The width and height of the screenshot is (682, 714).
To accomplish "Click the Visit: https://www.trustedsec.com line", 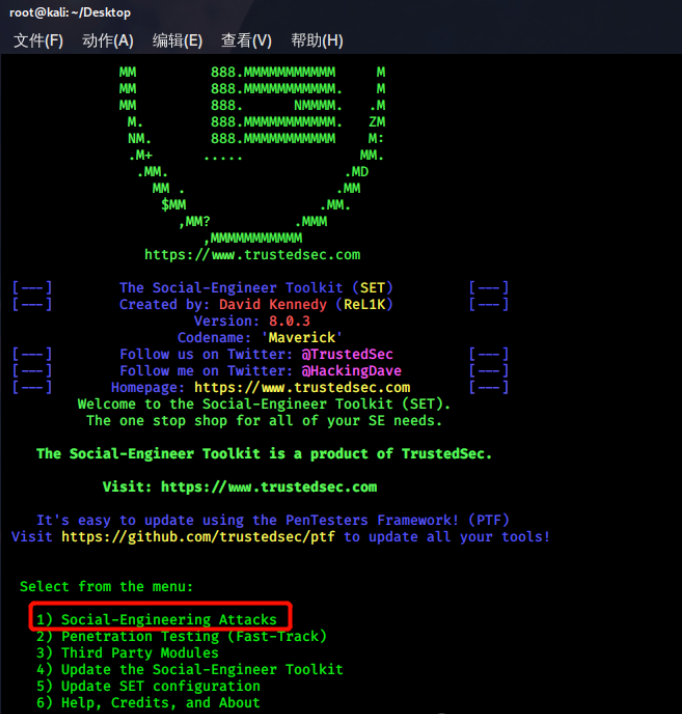I will pos(240,487).
